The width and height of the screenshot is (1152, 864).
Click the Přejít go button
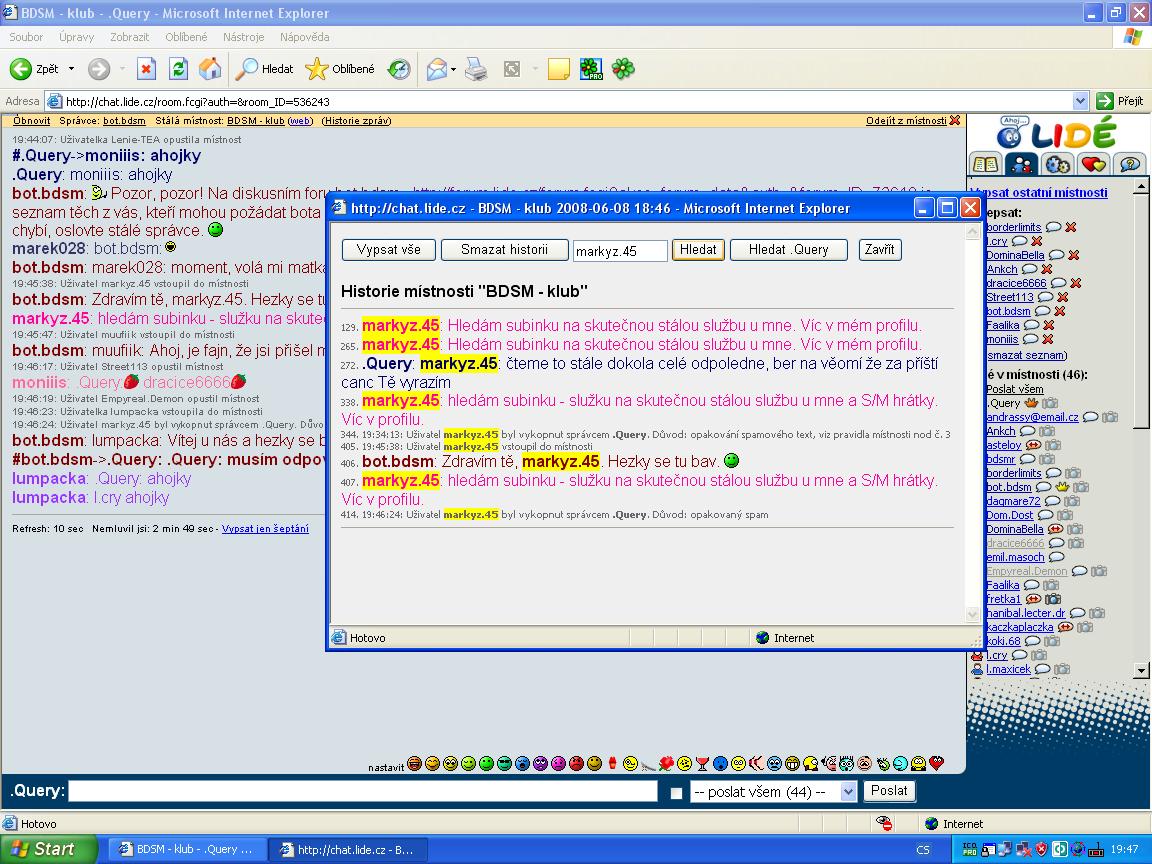coord(1120,101)
